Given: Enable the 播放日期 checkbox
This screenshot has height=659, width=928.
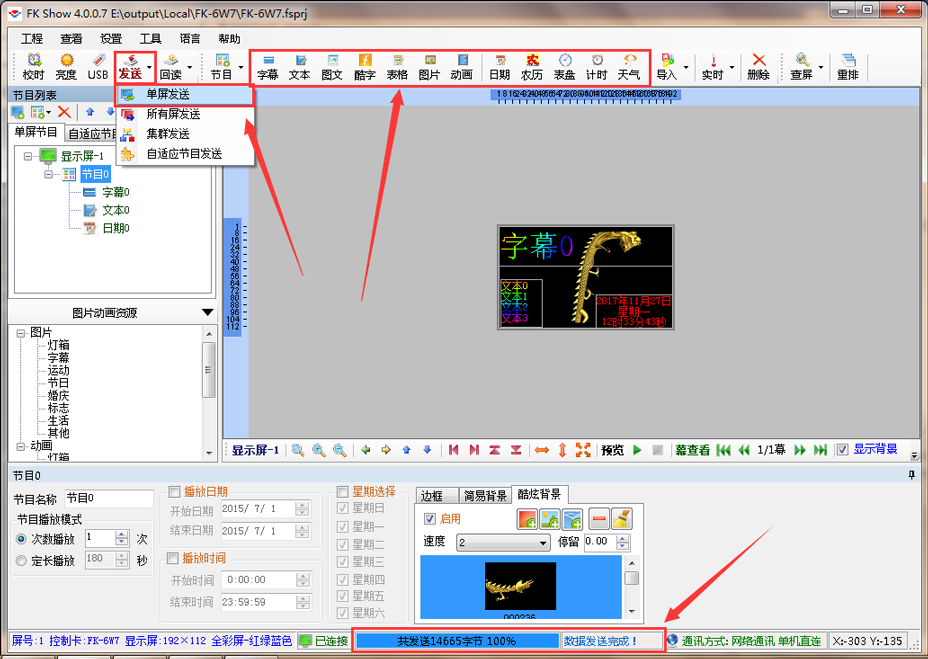Looking at the screenshot, I should (x=174, y=491).
